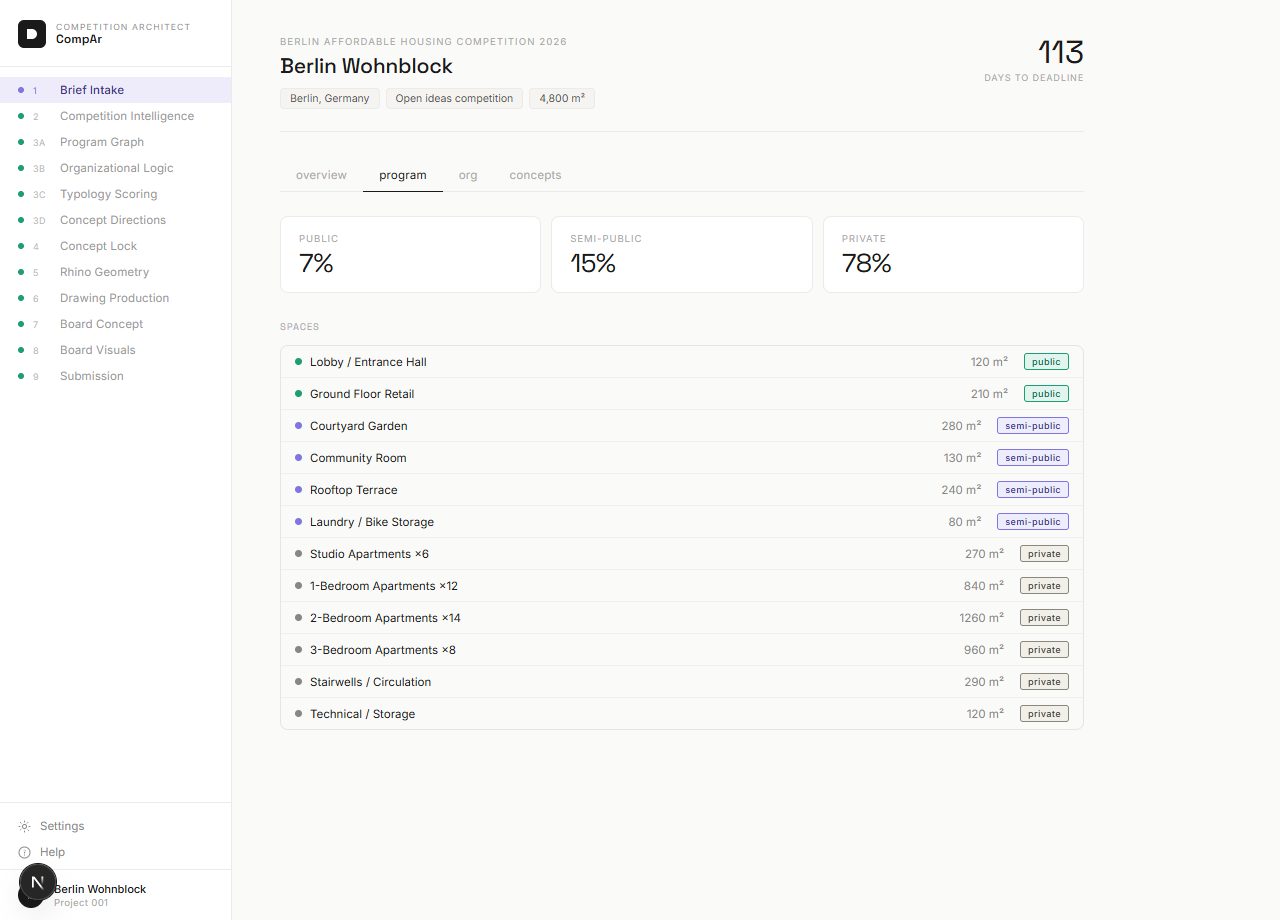Click private badge on 1-Bedroom Apartments
Viewport: 1280px width, 920px height.
click(x=1044, y=586)
